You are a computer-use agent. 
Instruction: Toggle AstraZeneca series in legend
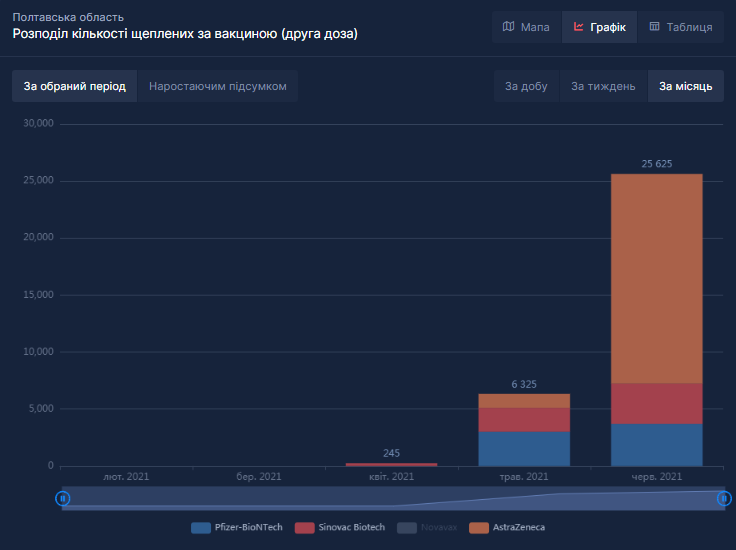[506, 527]
